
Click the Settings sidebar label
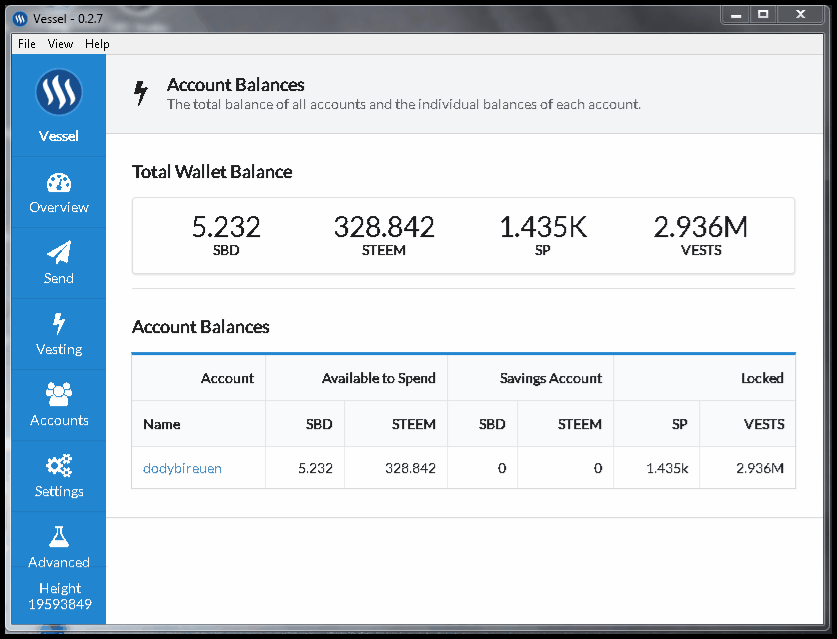[x=59, y=491]
